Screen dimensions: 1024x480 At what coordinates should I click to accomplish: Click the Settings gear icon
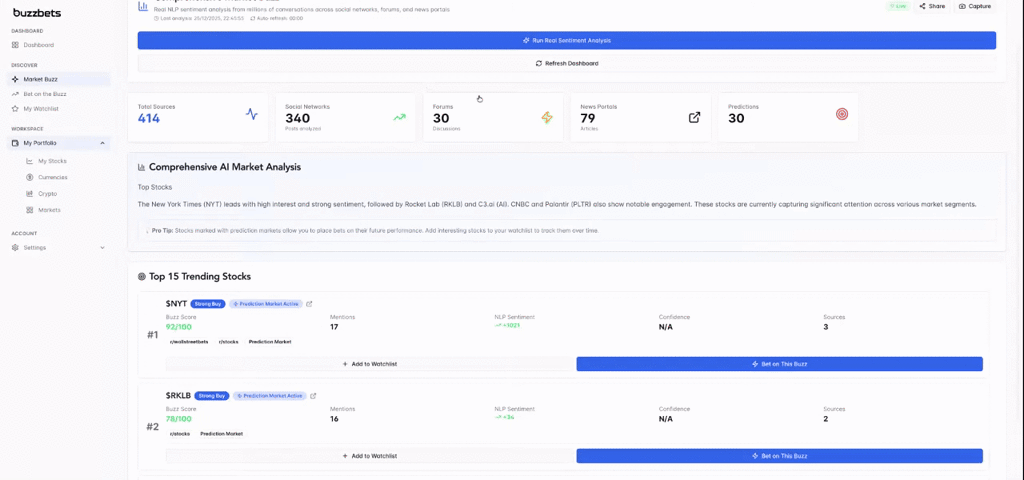(x=15, y=248)
